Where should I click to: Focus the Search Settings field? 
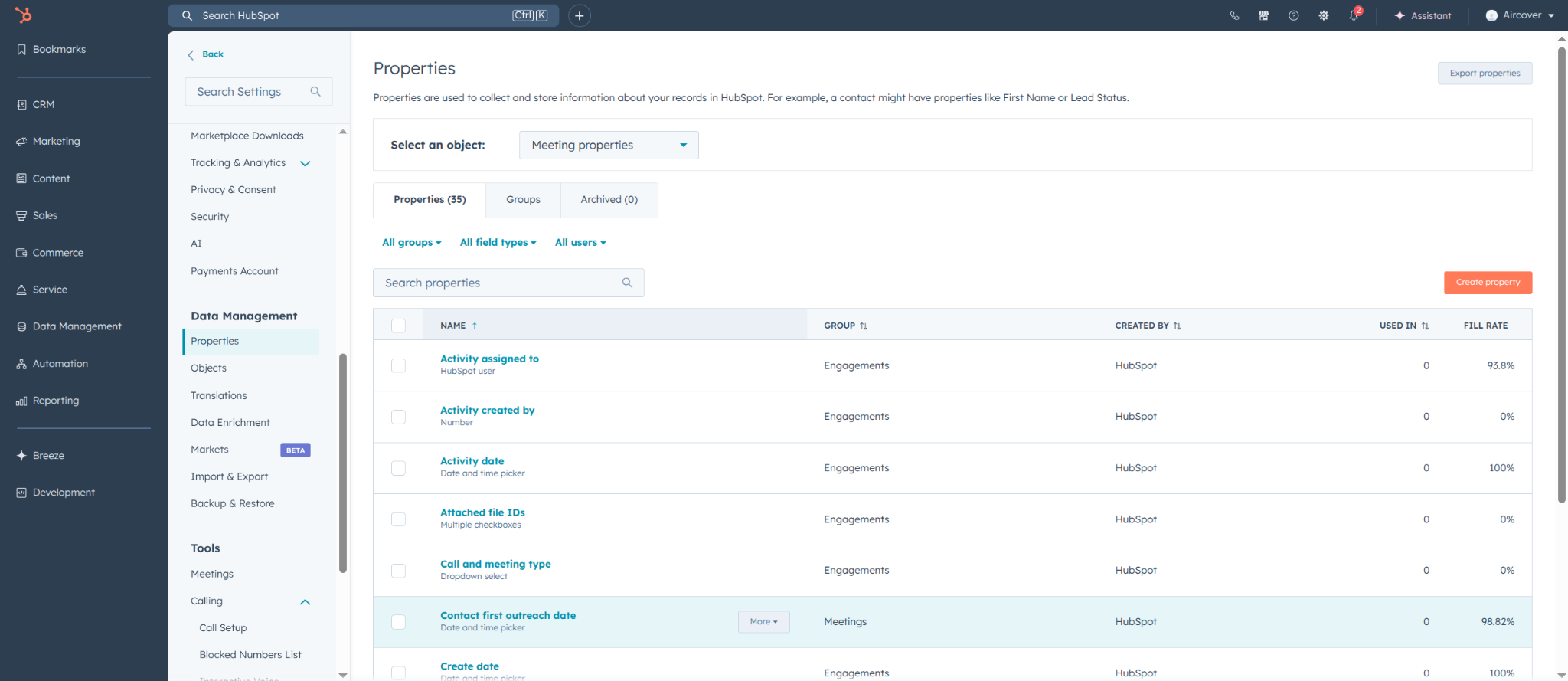coord(259,91)
